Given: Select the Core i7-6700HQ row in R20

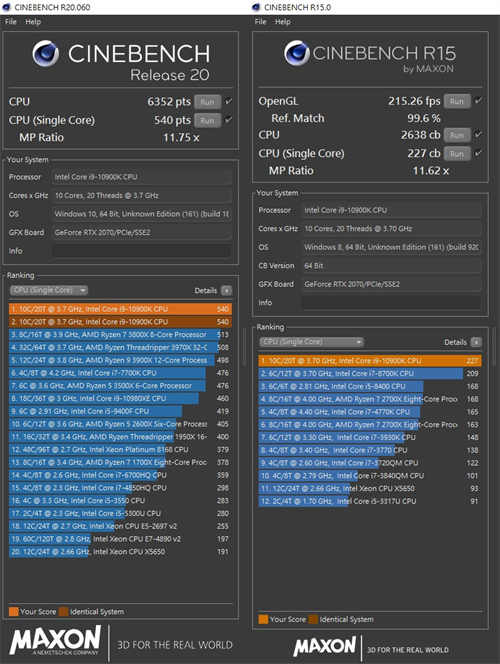Looking at the screenshot, I should pyautogui.click(x=120, y=475).
